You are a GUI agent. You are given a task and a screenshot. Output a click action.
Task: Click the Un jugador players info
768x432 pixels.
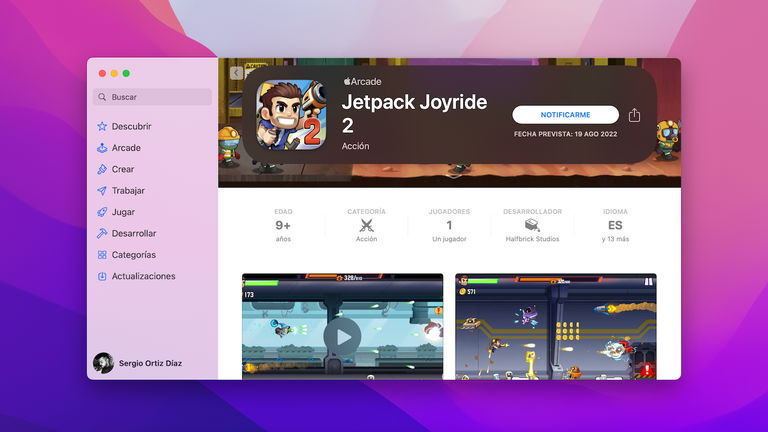tap(449, 239)
